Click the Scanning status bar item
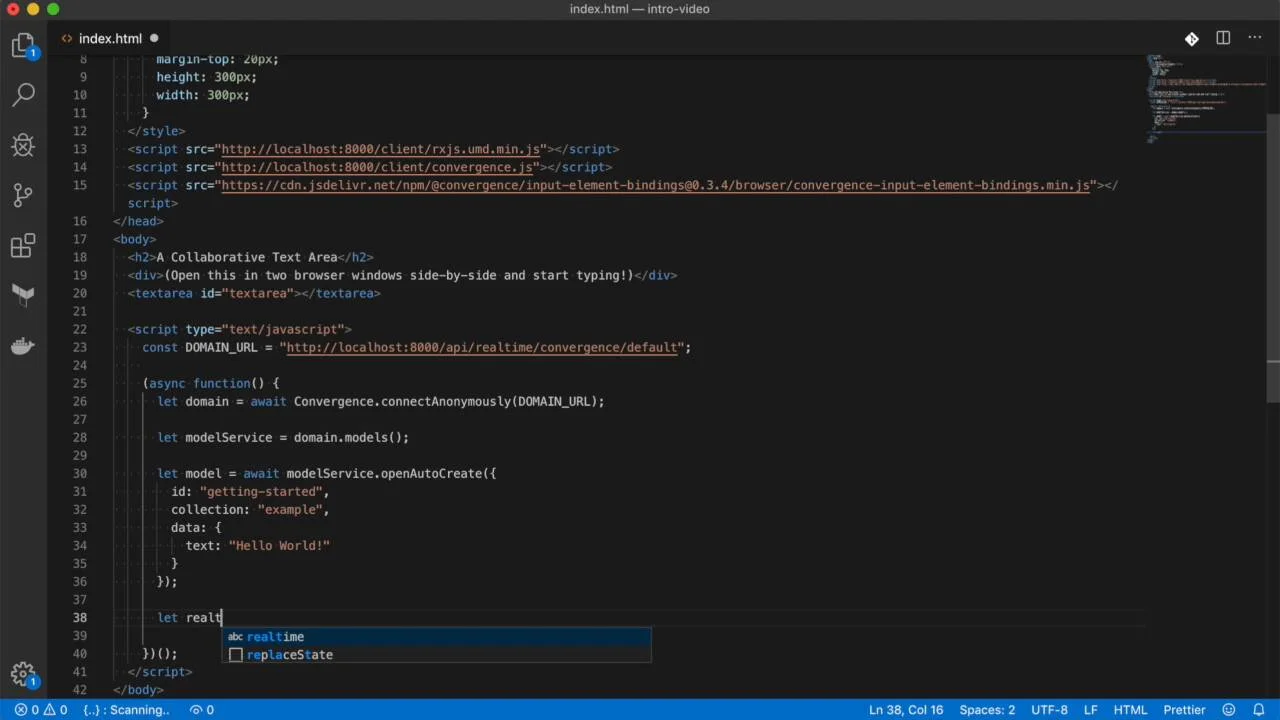 pos(126,710)
